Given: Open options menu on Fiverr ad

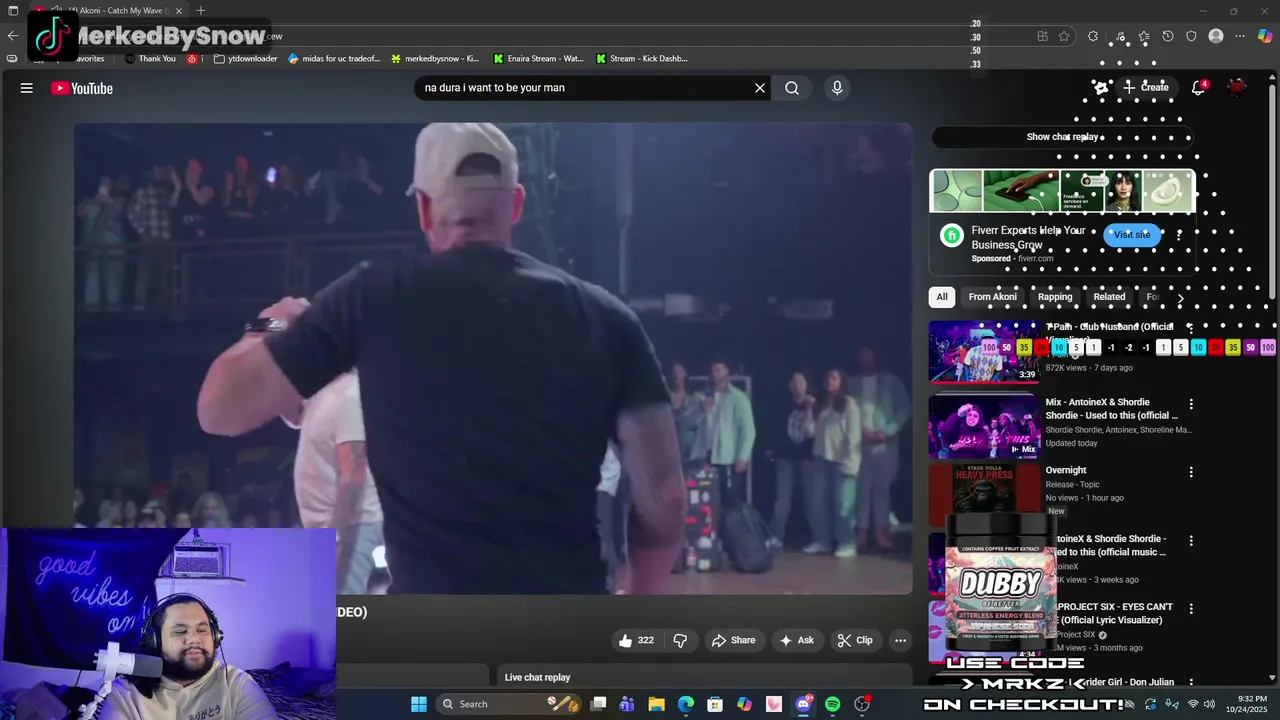Looking at the screenshot, I should click(1179, 235).
